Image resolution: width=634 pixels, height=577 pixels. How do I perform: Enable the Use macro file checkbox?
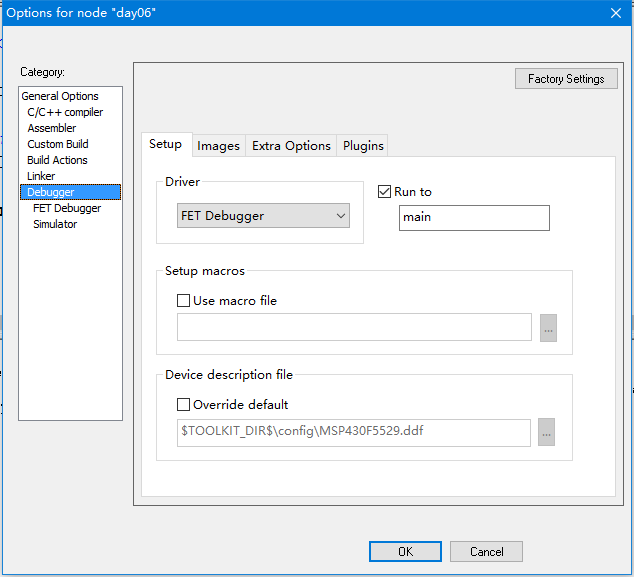click(x=183, y=300)
